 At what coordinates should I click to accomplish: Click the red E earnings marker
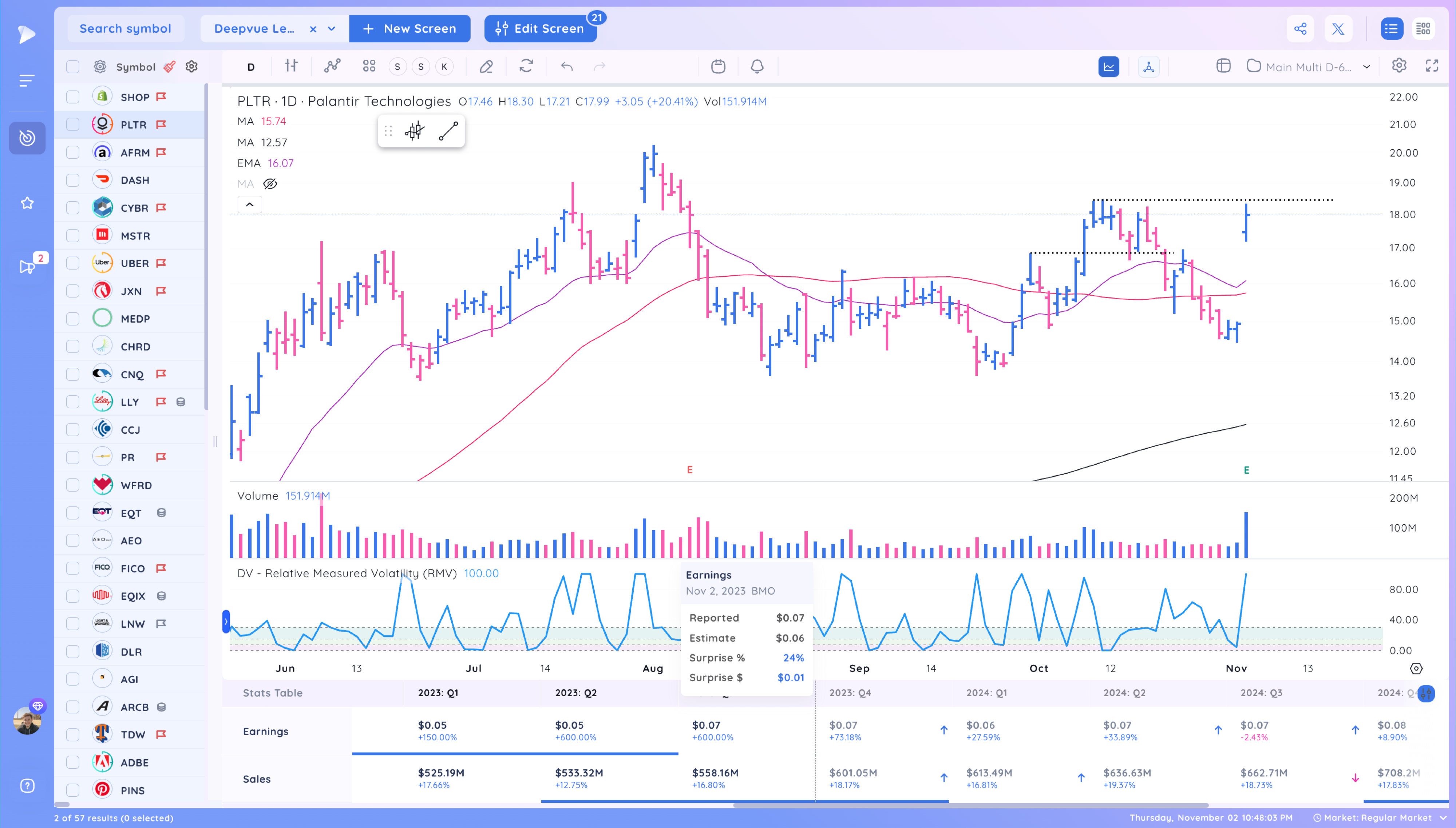(690, 470)
